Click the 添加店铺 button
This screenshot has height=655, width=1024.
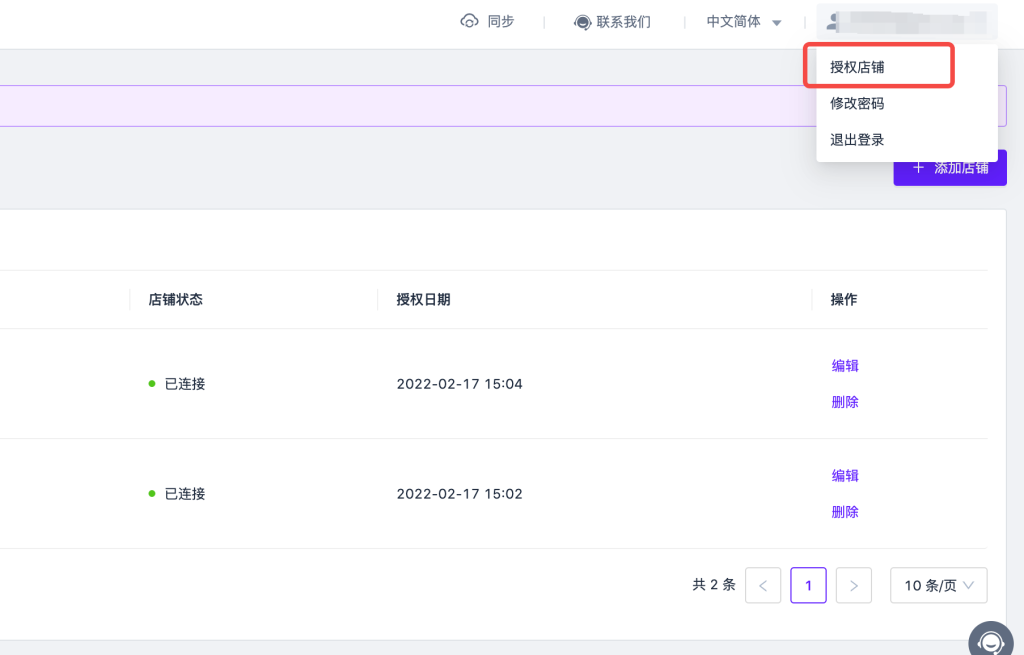tap(960, 168)
